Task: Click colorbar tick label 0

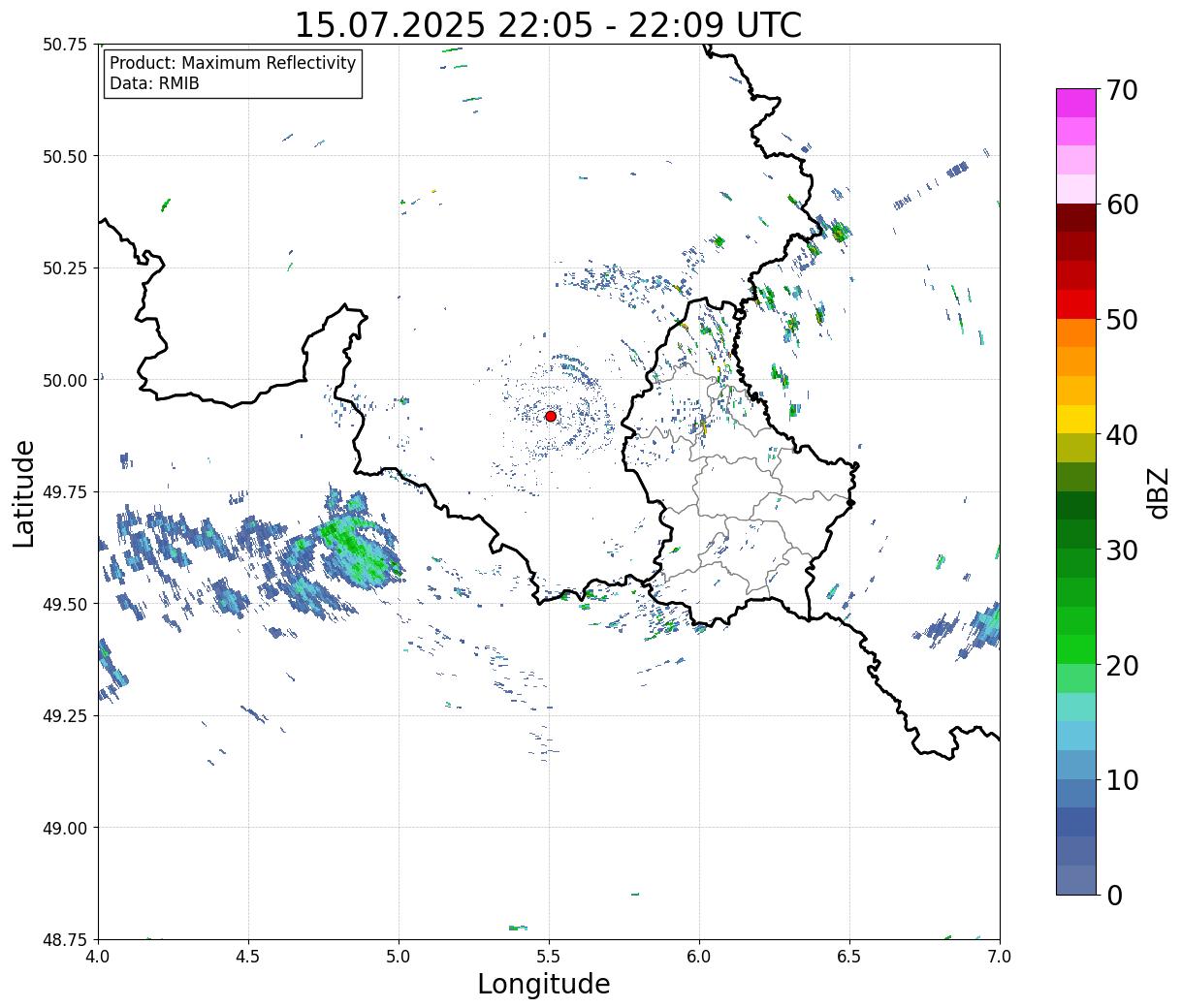Action: coord(1114,895)
